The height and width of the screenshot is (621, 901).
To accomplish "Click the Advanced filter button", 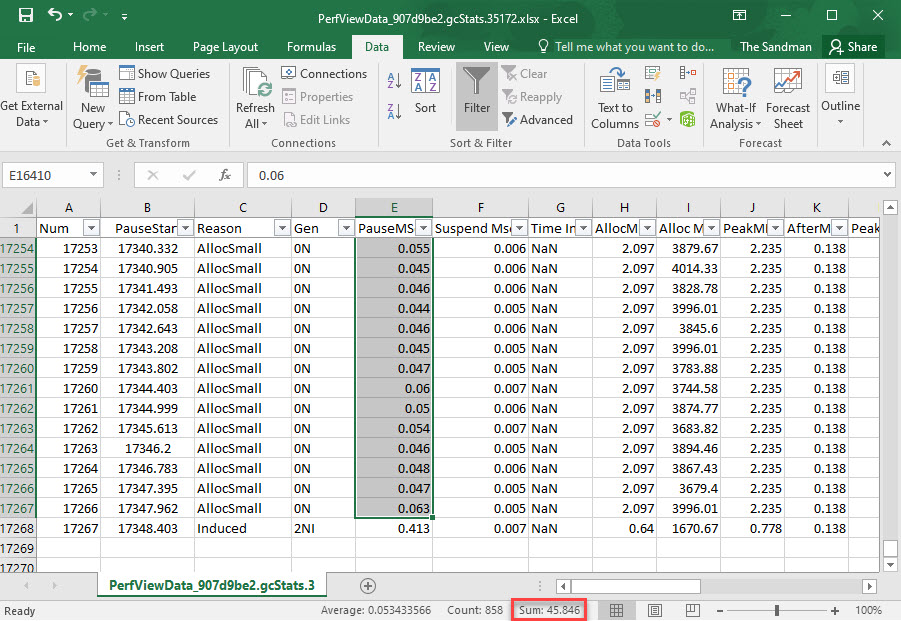I will coord(537,120).
